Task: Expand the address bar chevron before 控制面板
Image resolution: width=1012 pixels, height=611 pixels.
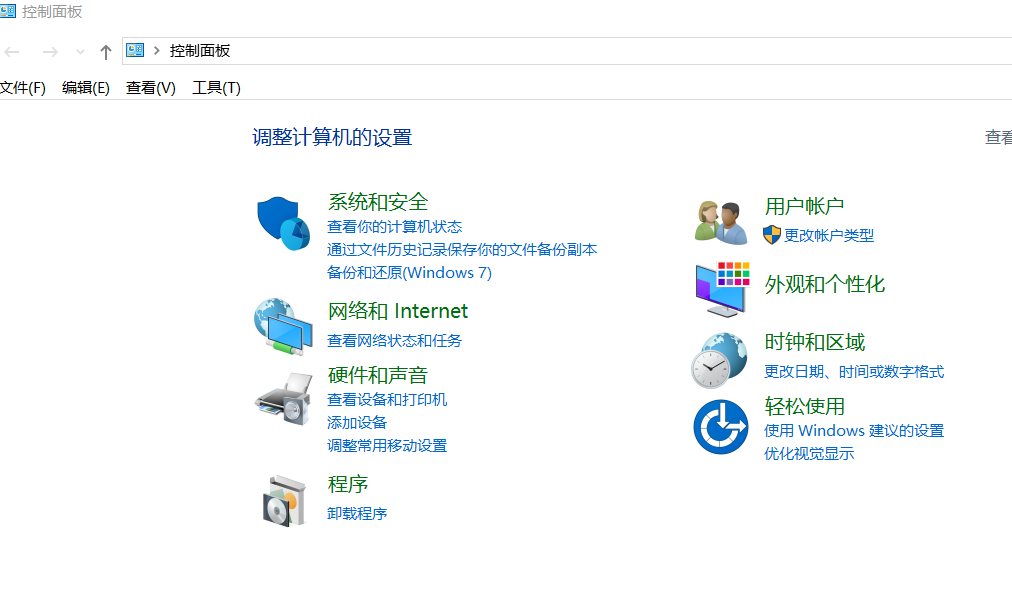Action: [x=156, y=50]
